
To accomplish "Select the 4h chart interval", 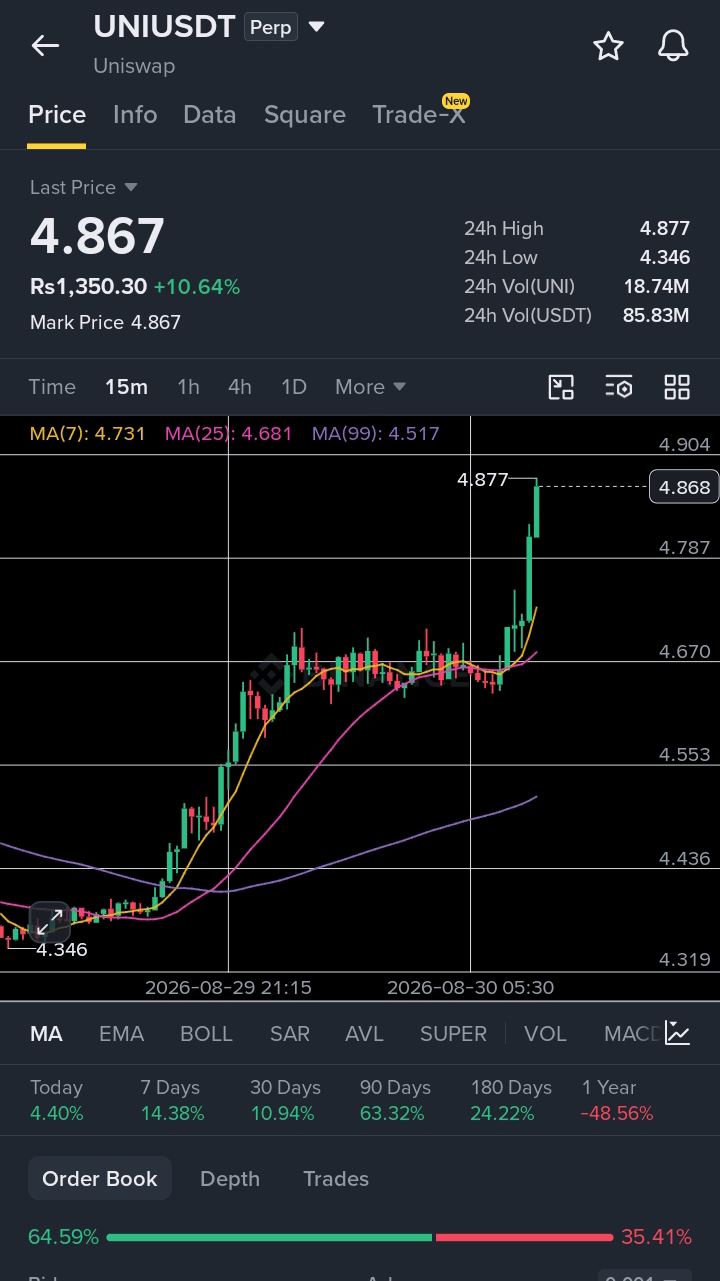I will 240,387.
